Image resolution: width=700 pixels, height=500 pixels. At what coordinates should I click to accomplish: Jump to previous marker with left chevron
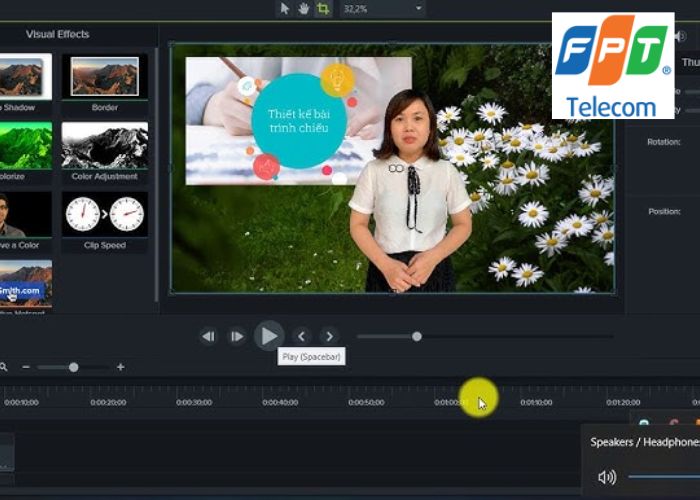coord(301,337)
